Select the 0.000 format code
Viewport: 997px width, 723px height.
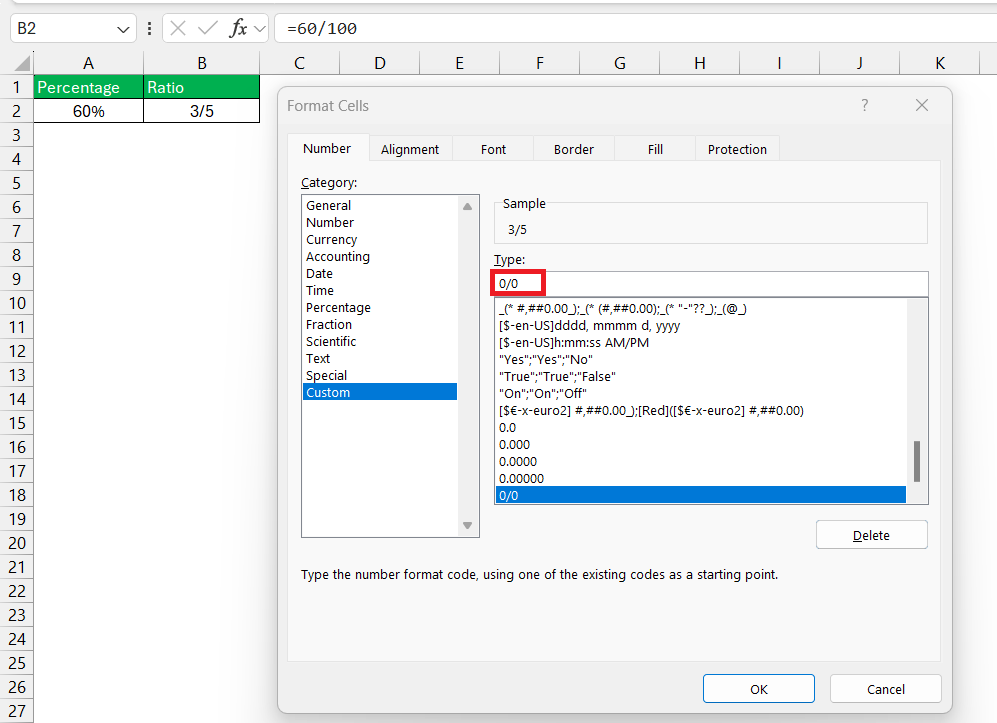701,444
